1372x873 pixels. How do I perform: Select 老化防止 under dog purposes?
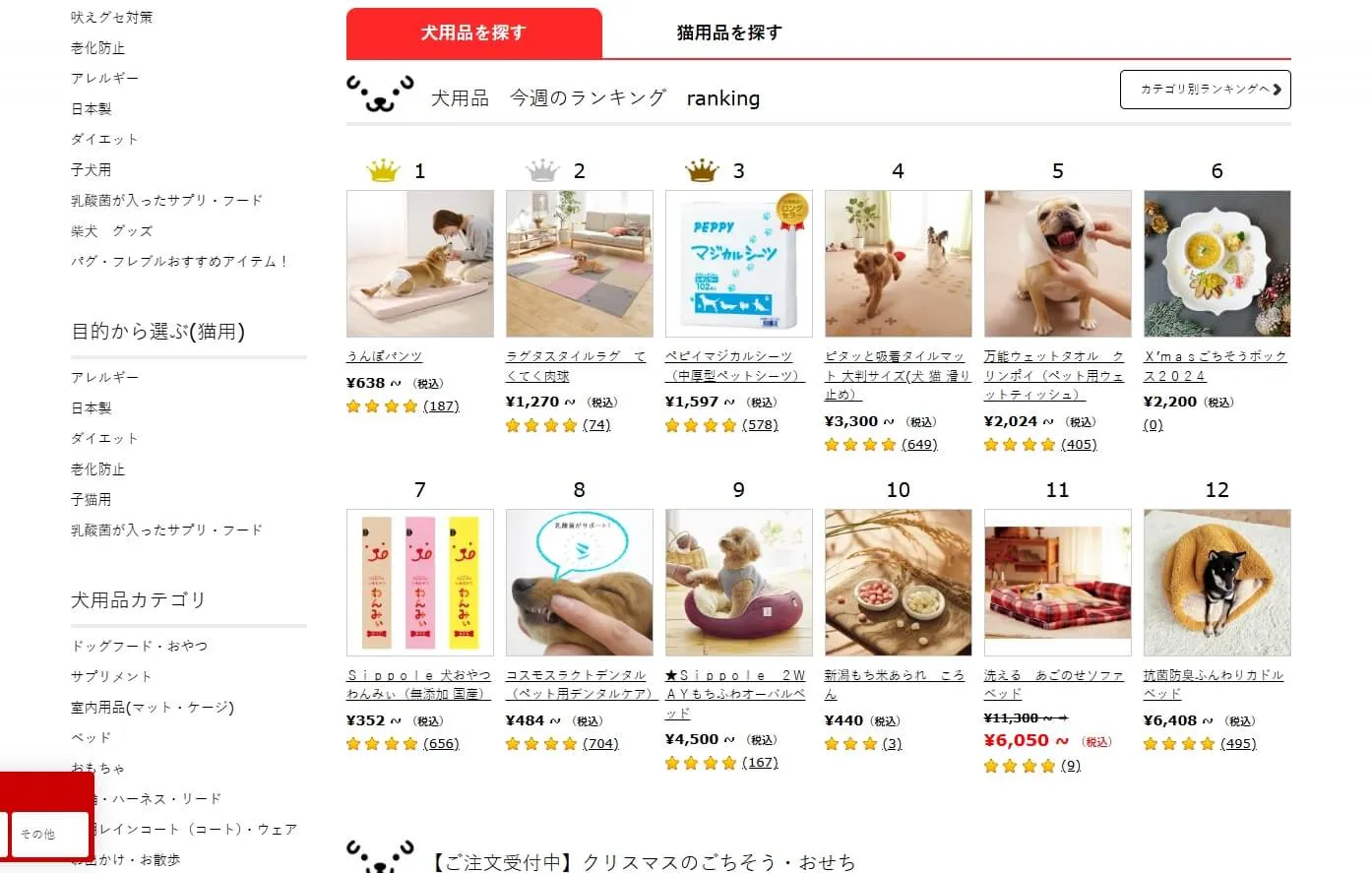coord(97,47)
